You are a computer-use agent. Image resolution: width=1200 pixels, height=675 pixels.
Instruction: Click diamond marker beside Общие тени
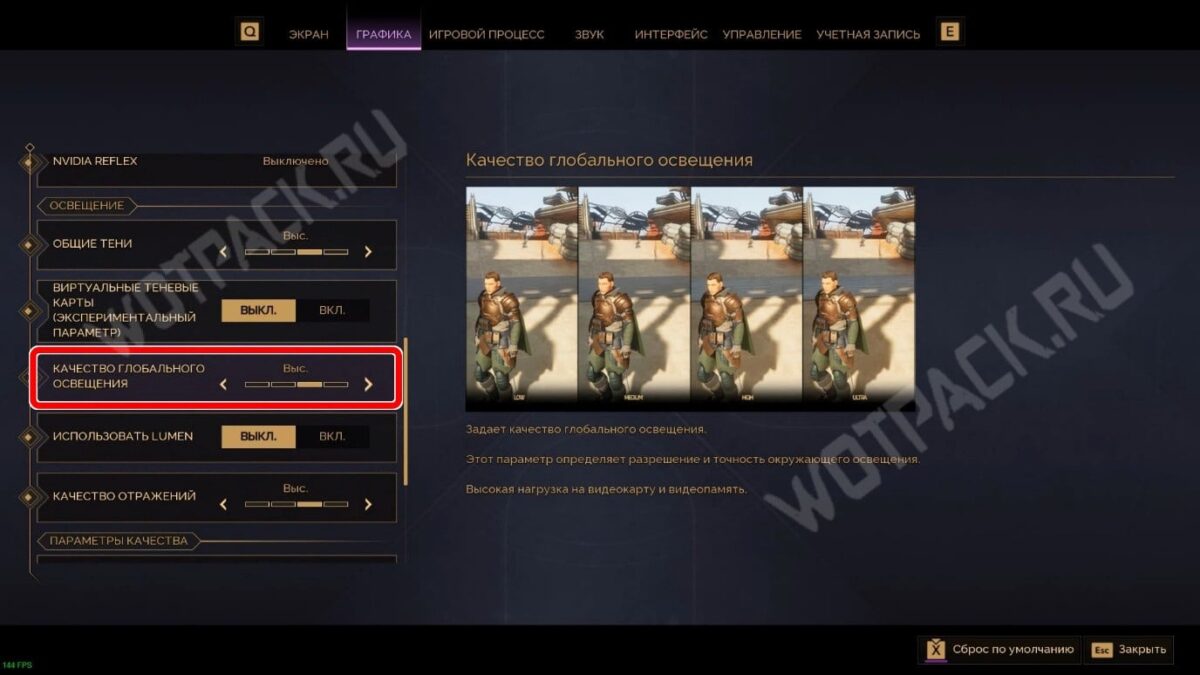point(28,244)
